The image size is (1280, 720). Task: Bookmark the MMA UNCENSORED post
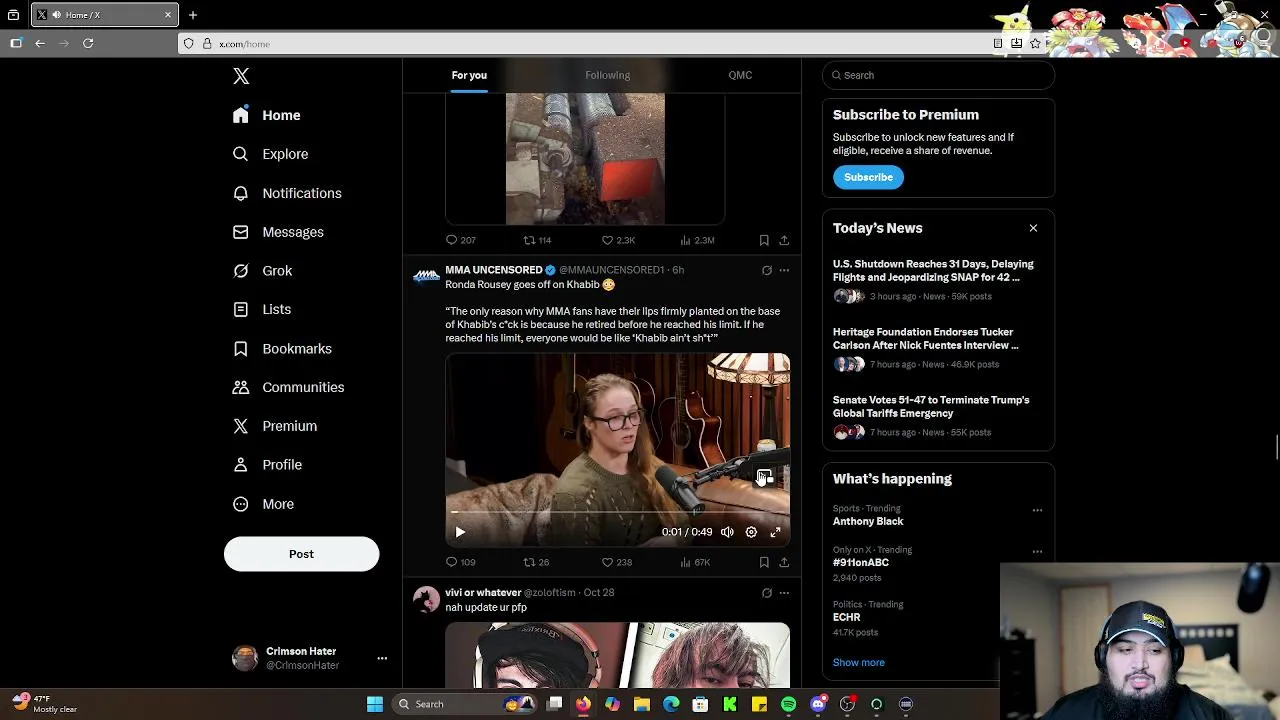764,562
